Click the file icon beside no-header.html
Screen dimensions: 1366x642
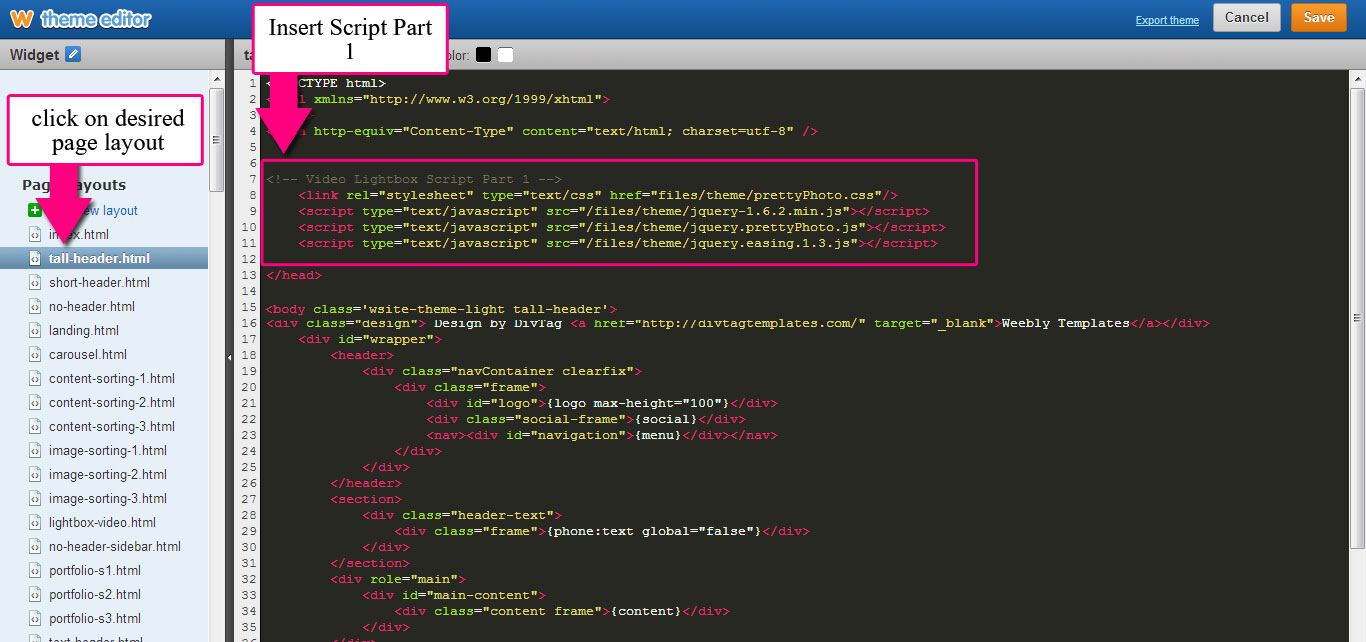pos(35,307)
